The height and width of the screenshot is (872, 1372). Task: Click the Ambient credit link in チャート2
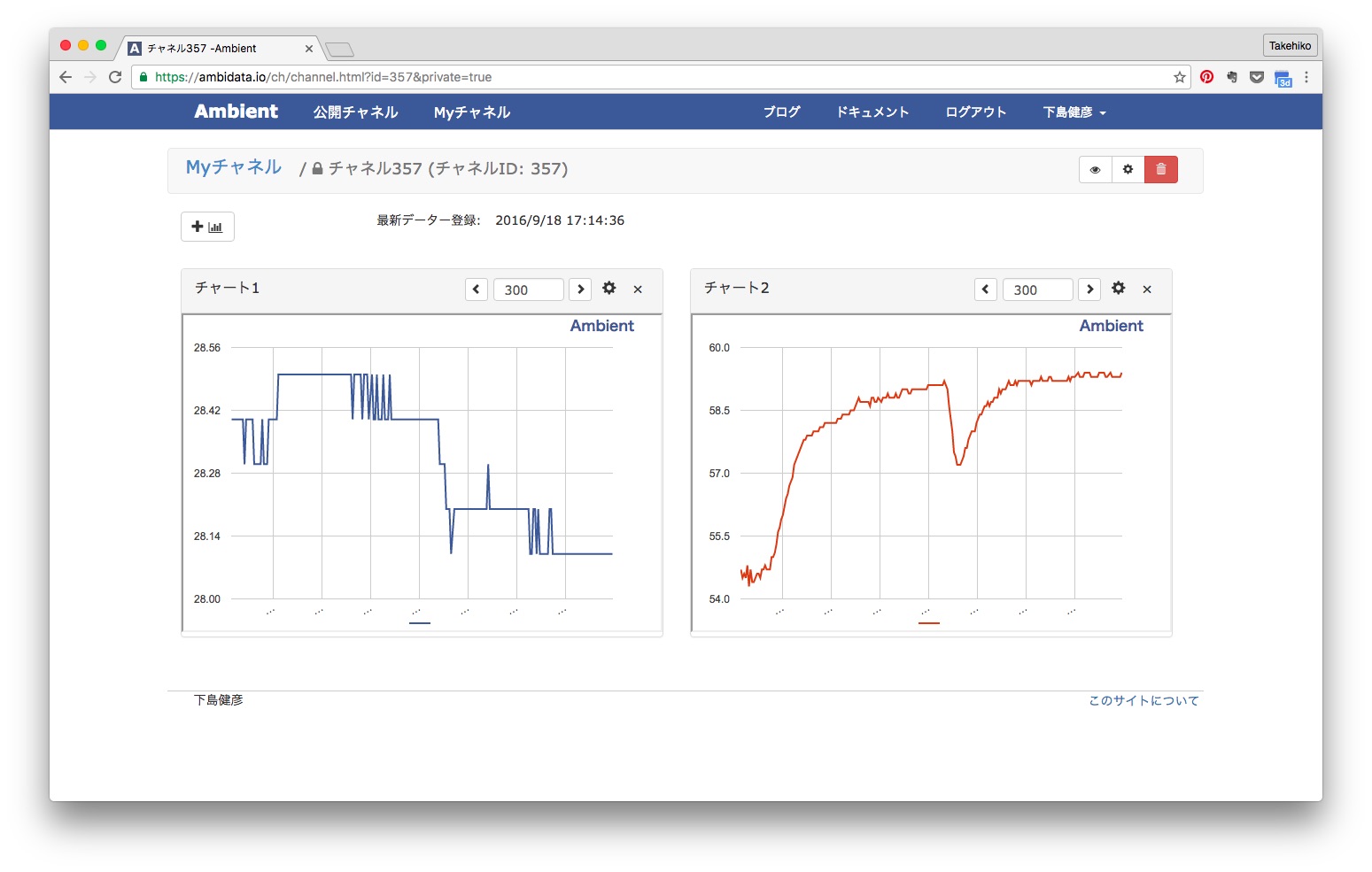tap(1111, 326)
